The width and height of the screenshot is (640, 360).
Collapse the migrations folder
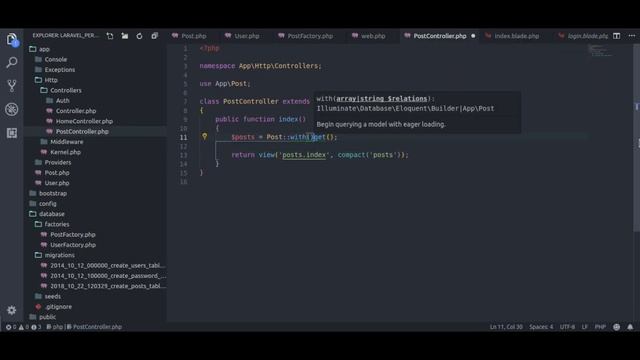60,255
